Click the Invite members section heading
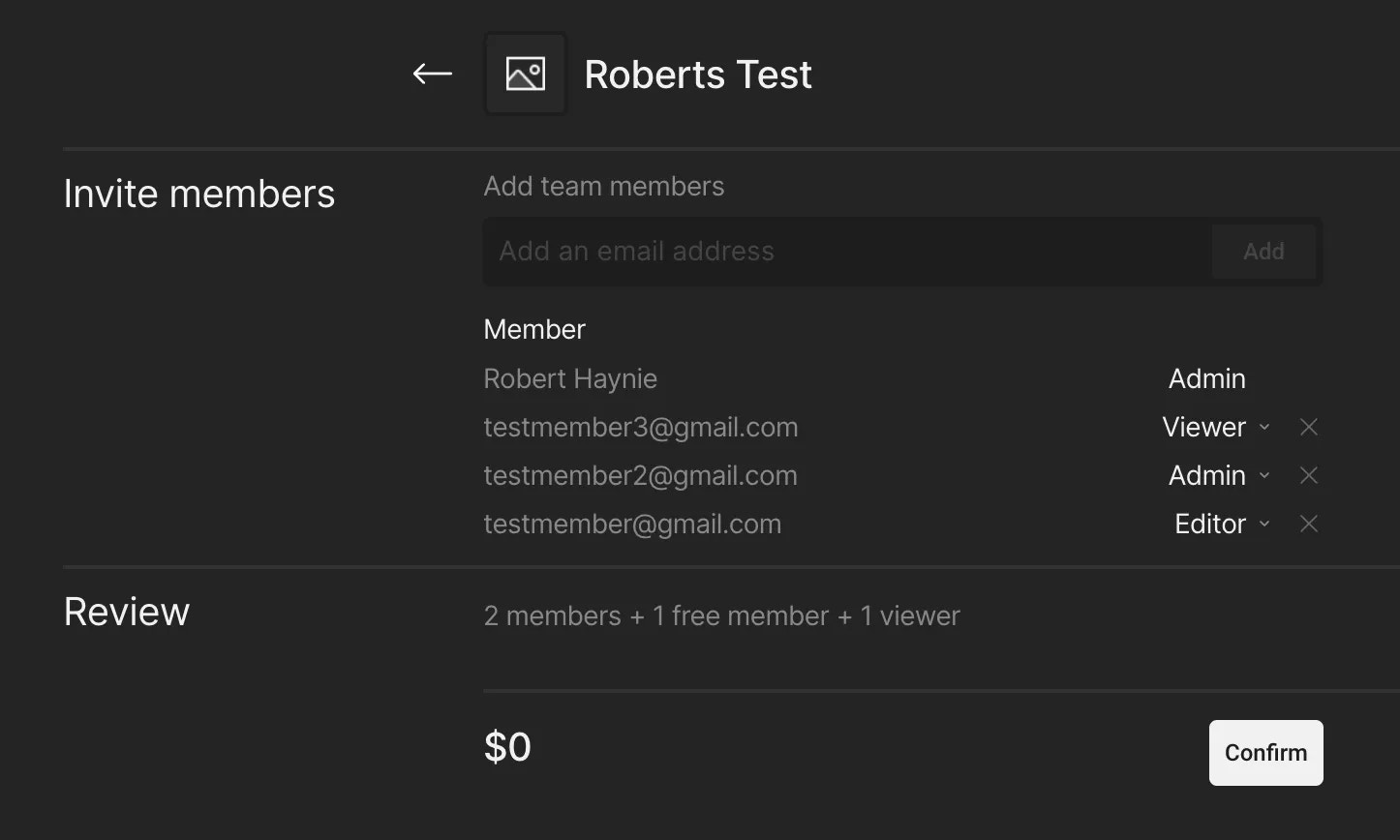The height and width of the screenshot is (840, 1400). tap(199, 194)
